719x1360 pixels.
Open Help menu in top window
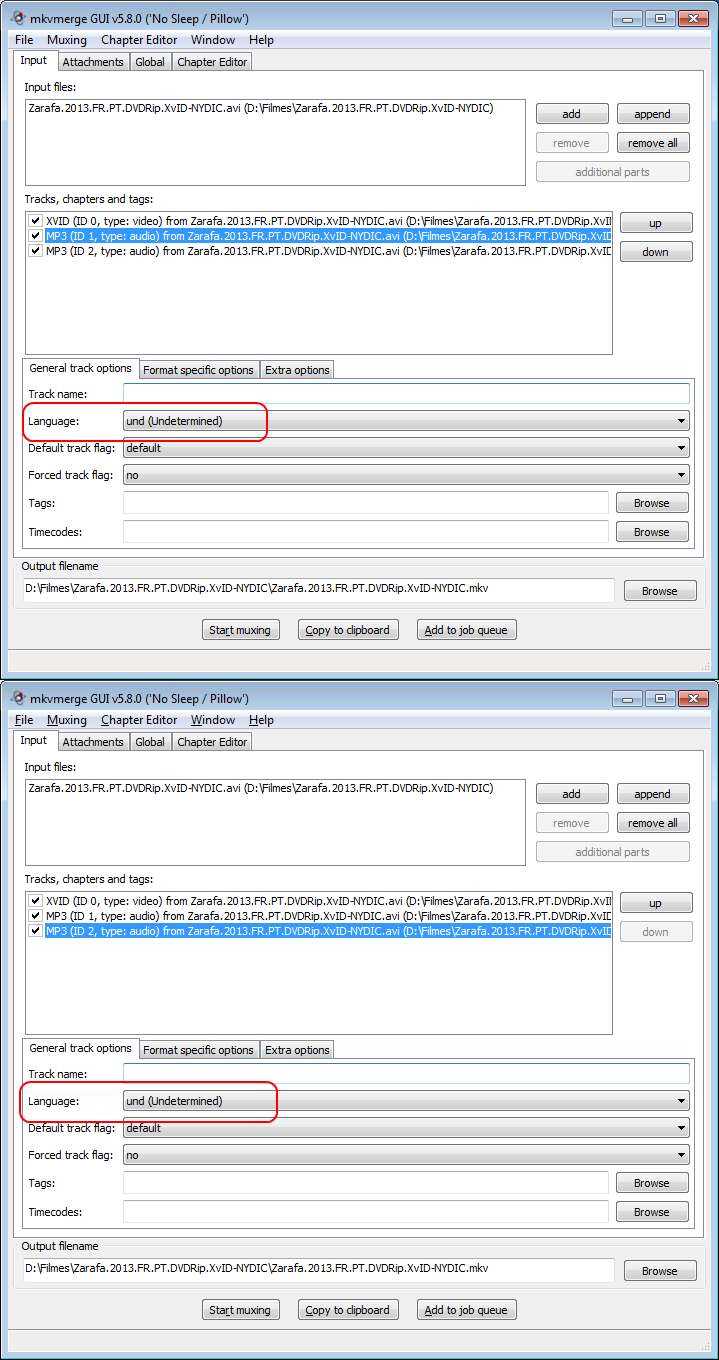tap(261, 40)
